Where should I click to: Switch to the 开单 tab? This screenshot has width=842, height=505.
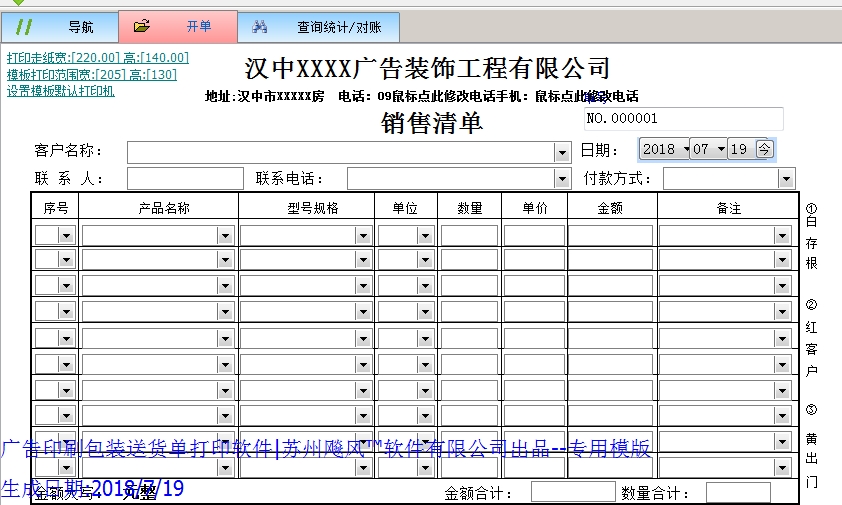(198, 27)
